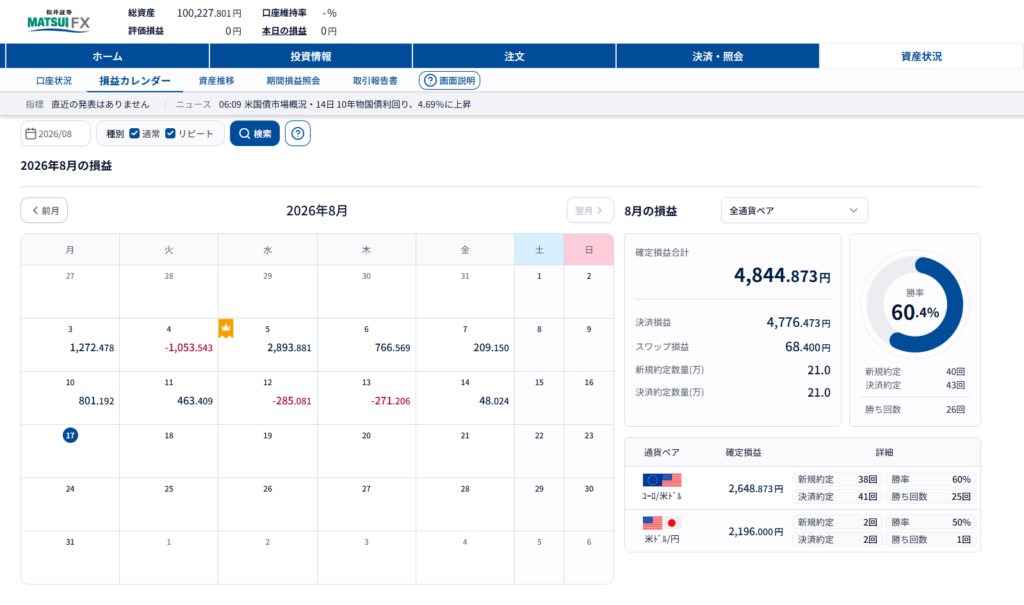Viewport: 1024px width, 605px height.
Task: Open the ホーム tab
Action: click(107, 56)
